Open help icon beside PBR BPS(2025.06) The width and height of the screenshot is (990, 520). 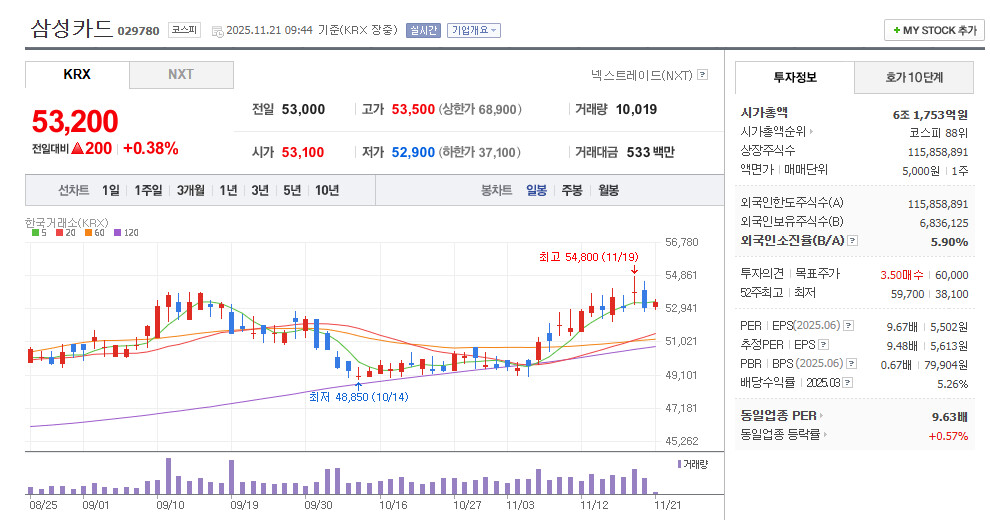[x=851, y=363]
